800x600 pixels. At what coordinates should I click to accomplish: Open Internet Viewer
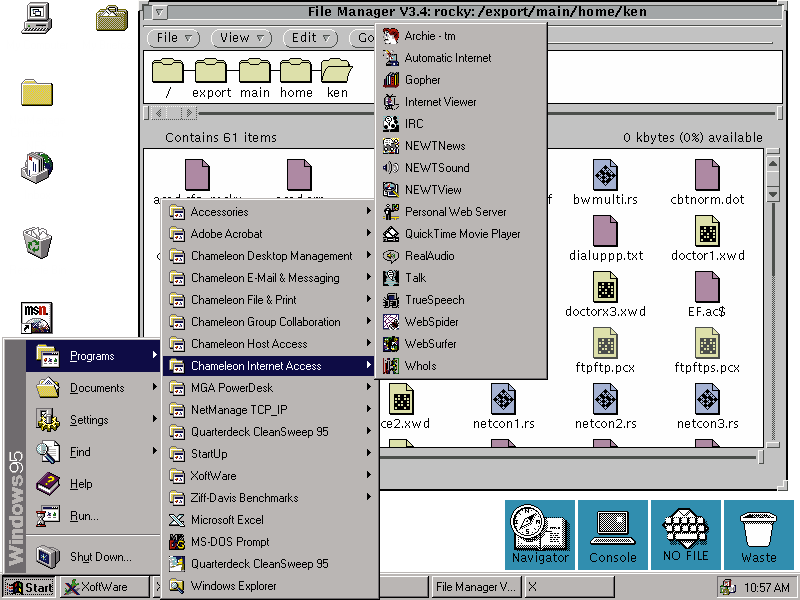pyautogui.click(x=461, y=102)
